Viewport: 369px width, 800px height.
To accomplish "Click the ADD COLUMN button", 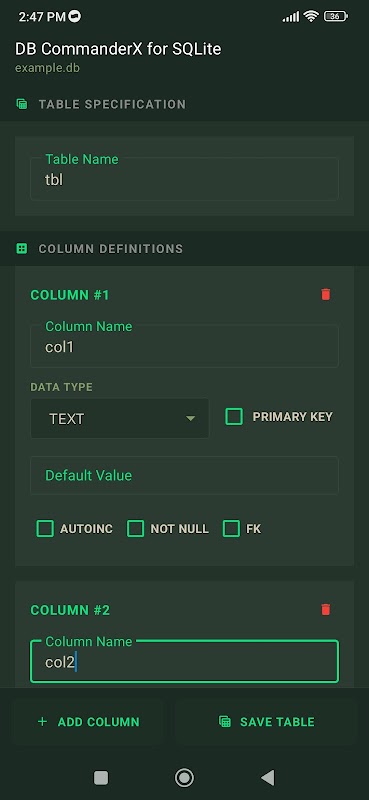I will pyautogui.click(x=88, y=721).
